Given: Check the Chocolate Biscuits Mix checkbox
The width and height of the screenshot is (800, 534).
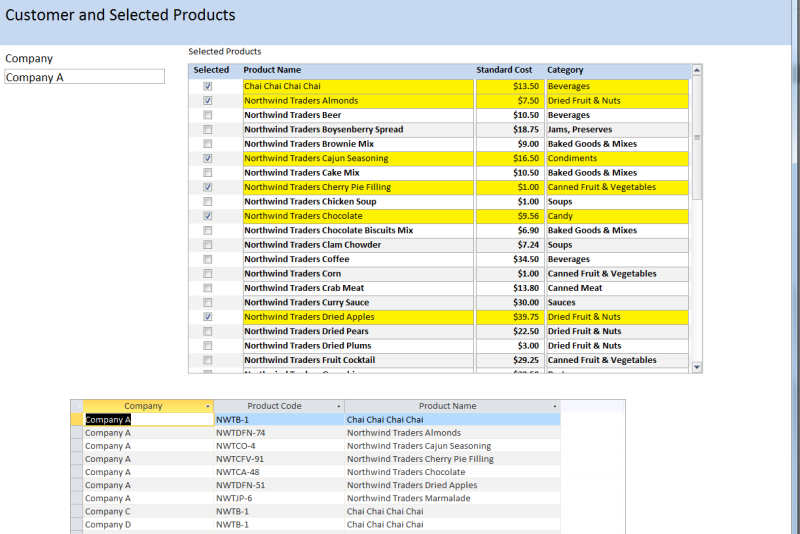Looking at the screenshot, I should click(208, 230).
